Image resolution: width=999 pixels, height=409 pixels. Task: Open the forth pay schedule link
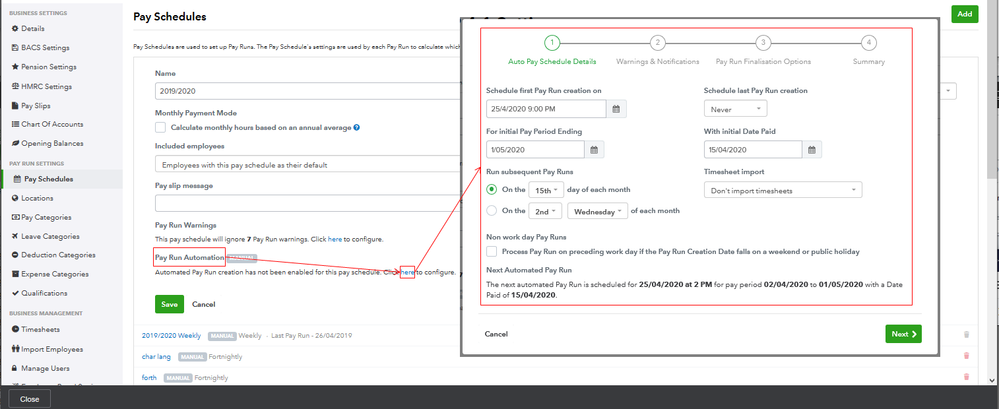pos(149,378)
